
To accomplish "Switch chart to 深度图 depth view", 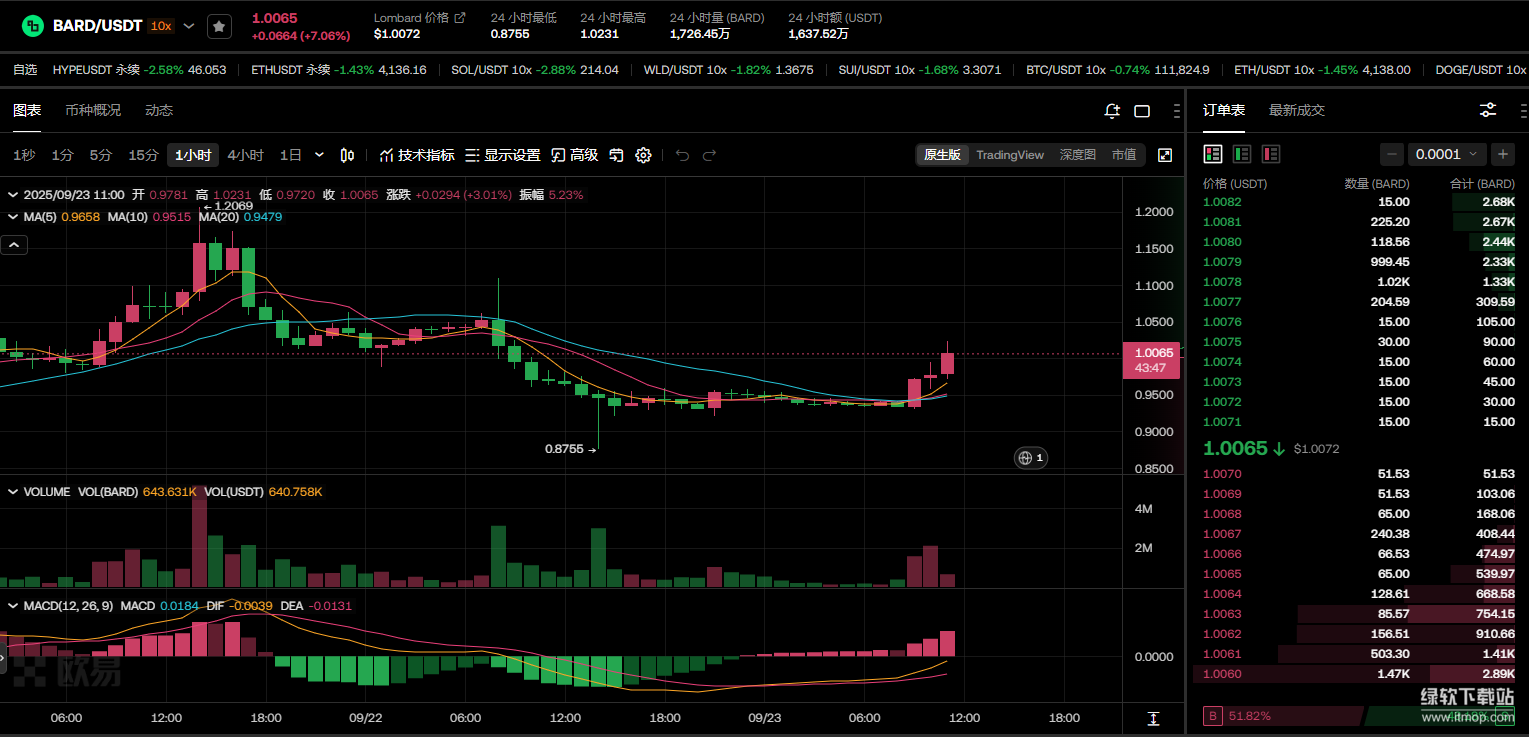I will point(1077,155).
